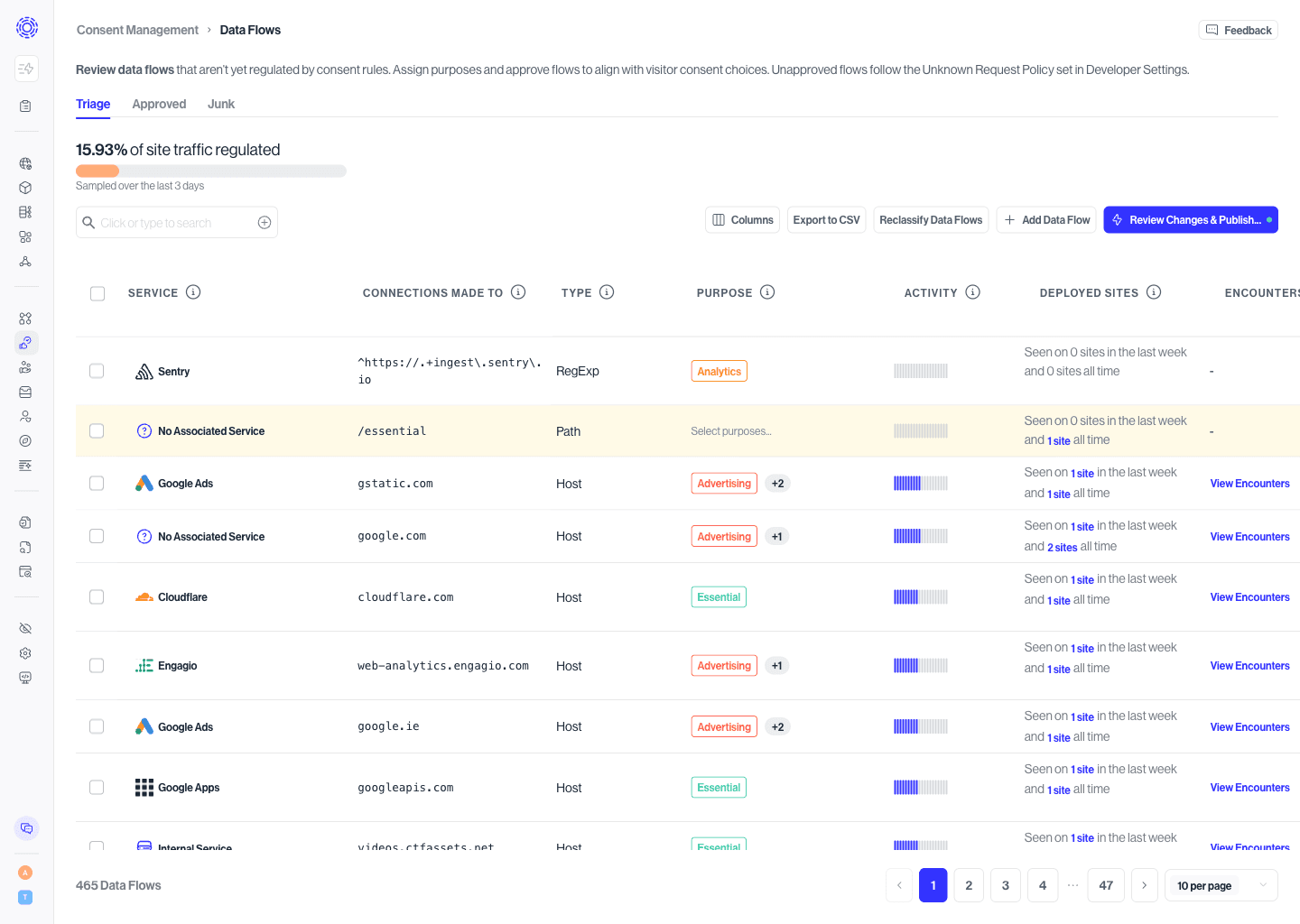Expand the +1 purposes badge for google.com

coord(777,536)
